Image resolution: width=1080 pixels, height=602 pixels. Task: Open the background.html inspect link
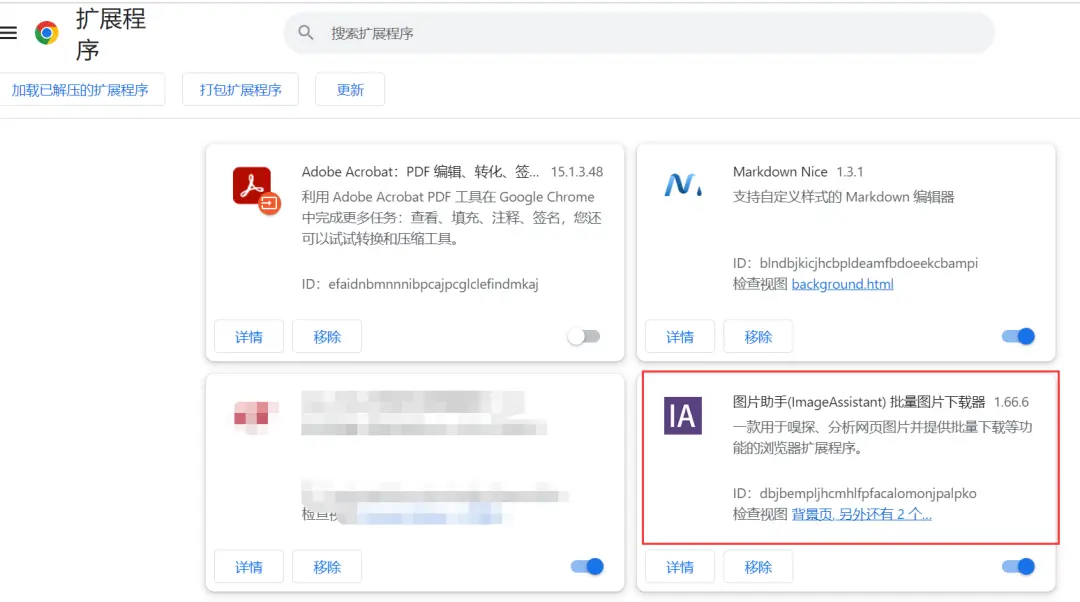click(842, 284)
